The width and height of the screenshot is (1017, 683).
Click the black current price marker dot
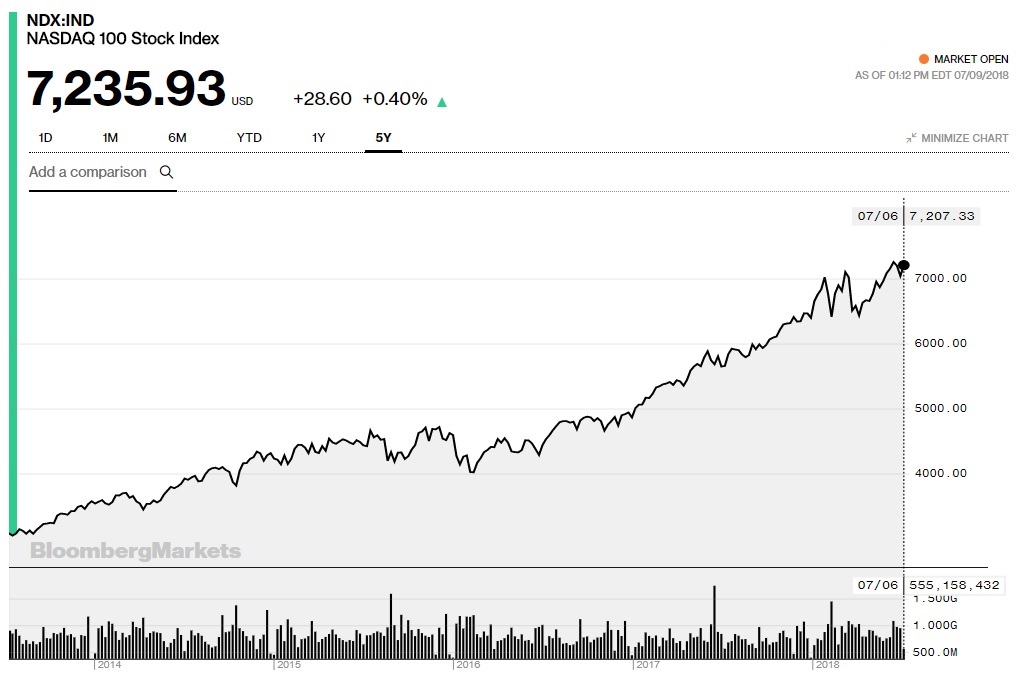[x=904, y=265]
